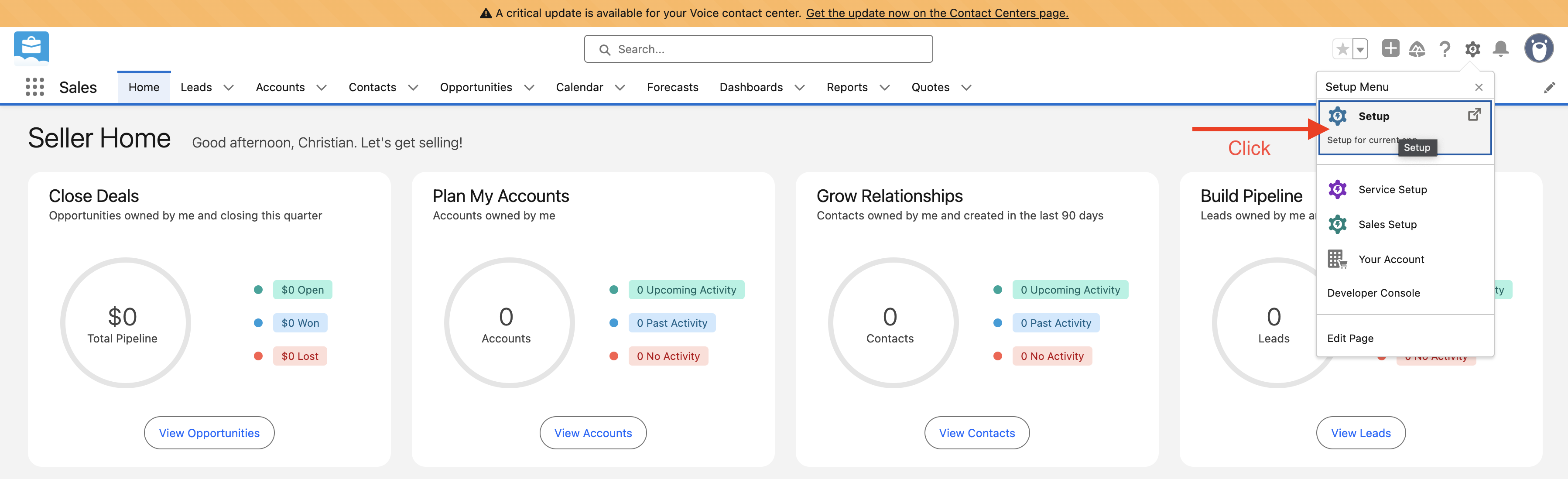Screen dimensions: 1568x479
Task: Open the App Launcher grid icon
Action: tap(35, 87)
